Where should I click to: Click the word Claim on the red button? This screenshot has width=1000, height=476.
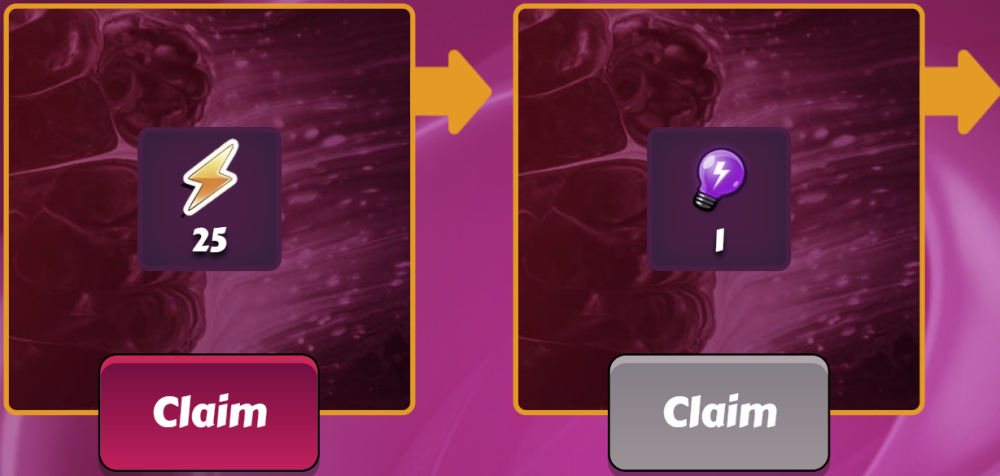click(x=210, y=412)
